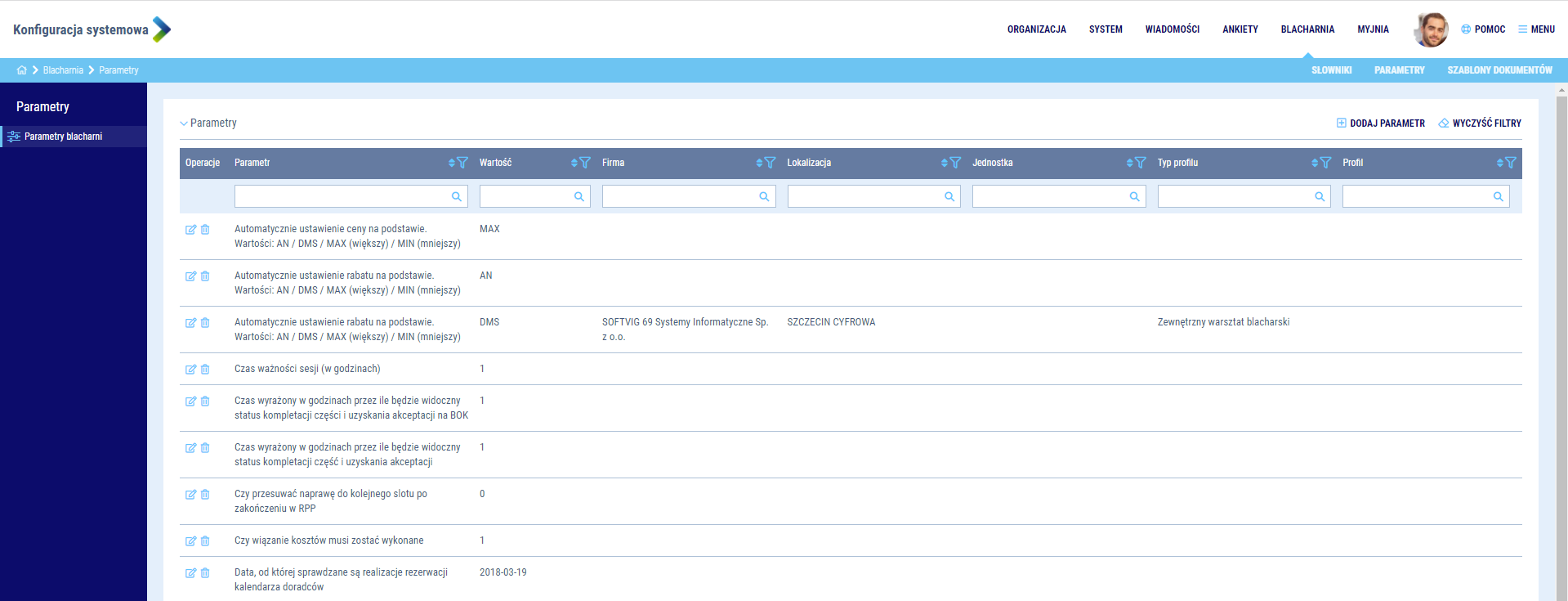This screenshot has height=601, width=1568.
Task: Open the filter icon on the Firma column
Action: [770, 163]
